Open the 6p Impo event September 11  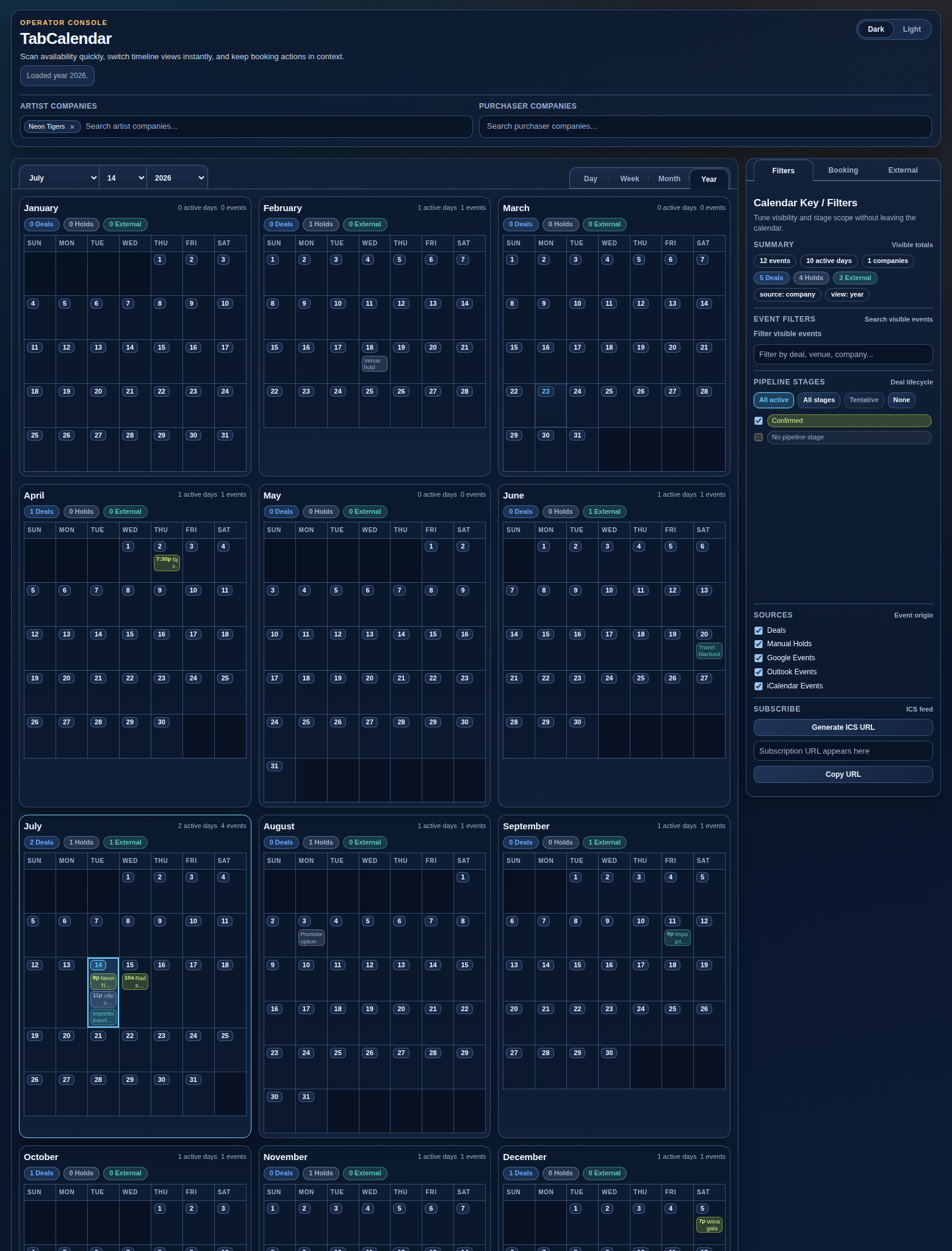[677, 938]
